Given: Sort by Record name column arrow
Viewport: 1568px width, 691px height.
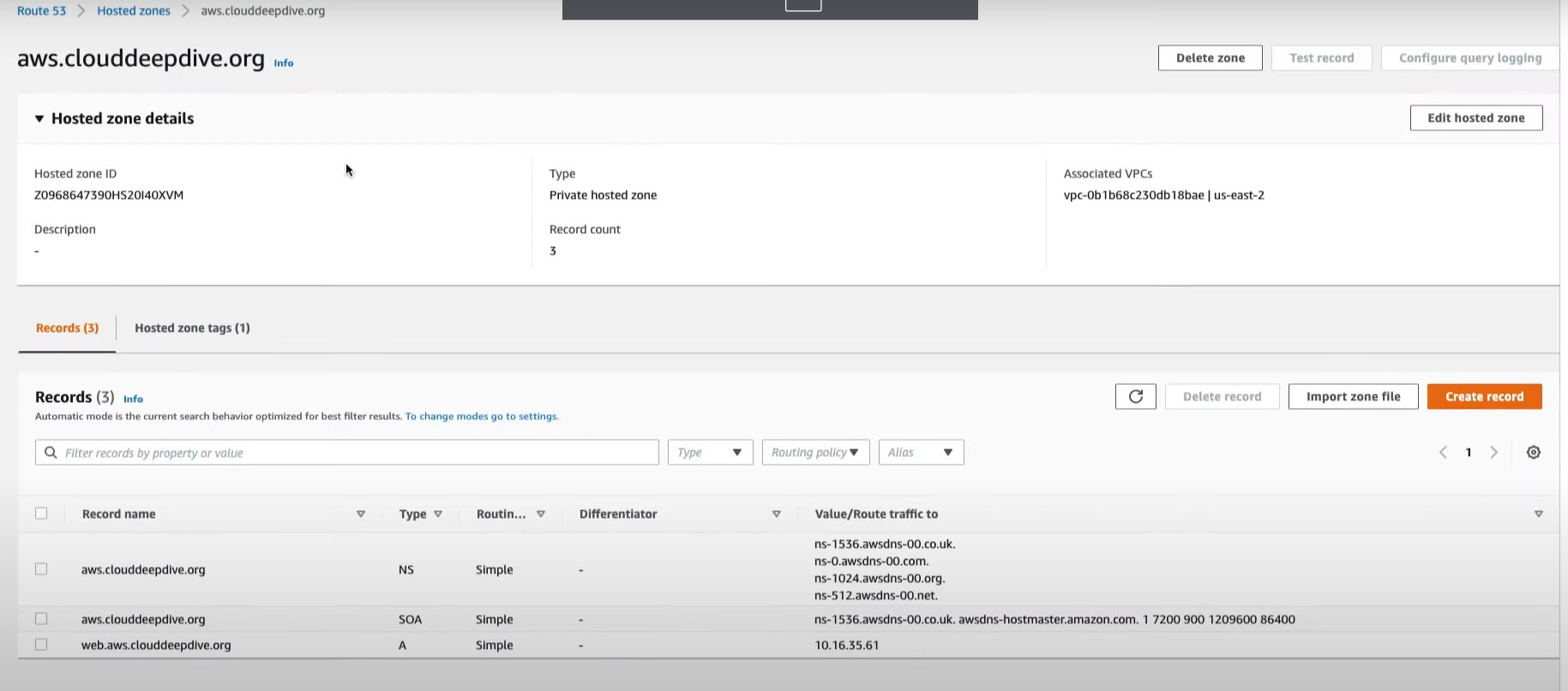Looking at the screenshot, I should (361, 514).
